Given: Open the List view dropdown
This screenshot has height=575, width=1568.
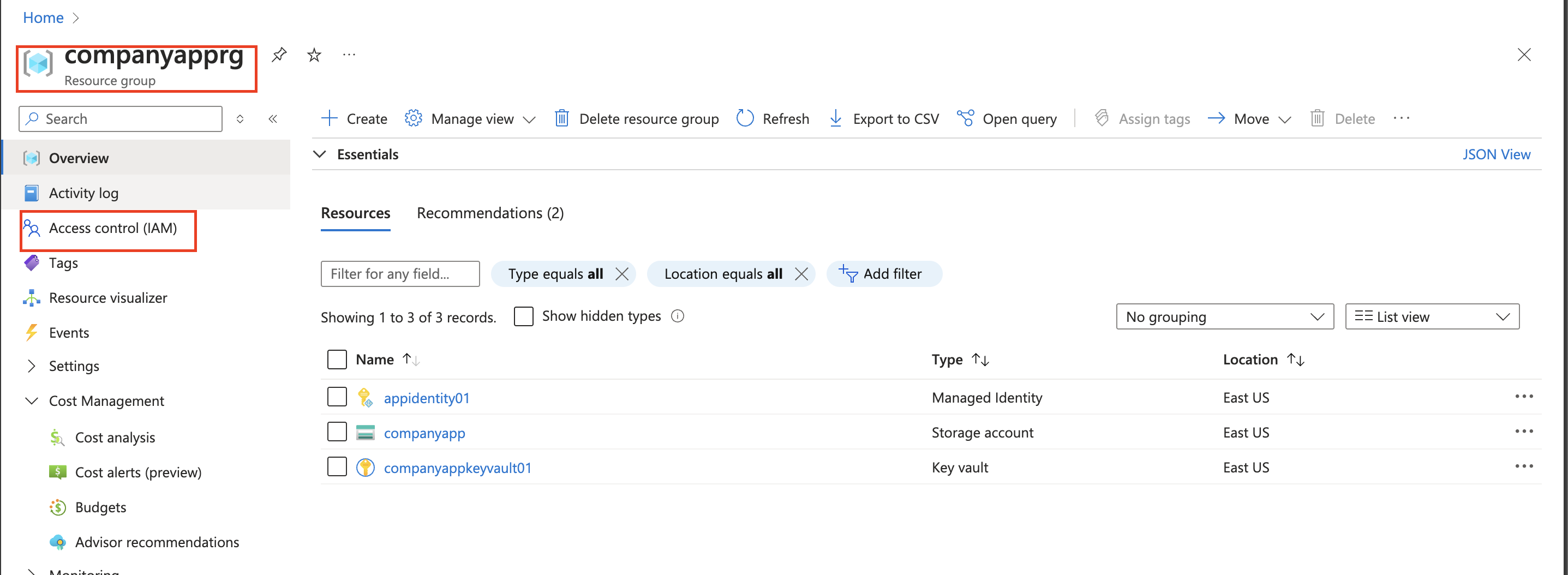Looking at the screenshot, I should pyautogui.click(x=1432, y=316).
